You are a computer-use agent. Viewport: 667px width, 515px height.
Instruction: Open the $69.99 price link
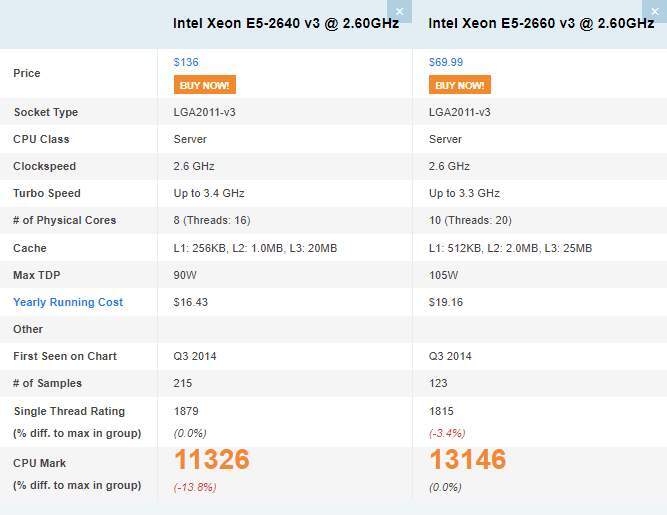tap(446, 62)
